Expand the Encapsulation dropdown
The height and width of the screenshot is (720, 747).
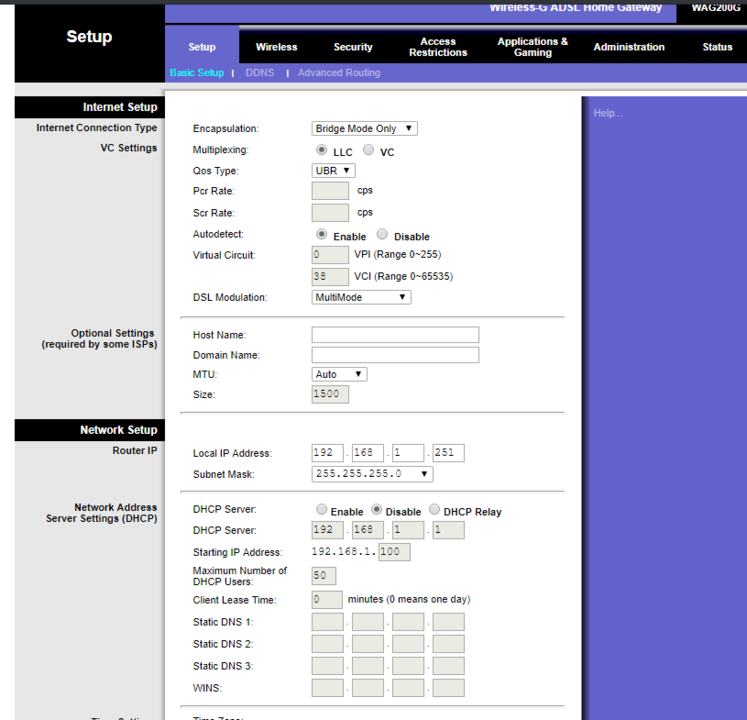pos(364,129)
